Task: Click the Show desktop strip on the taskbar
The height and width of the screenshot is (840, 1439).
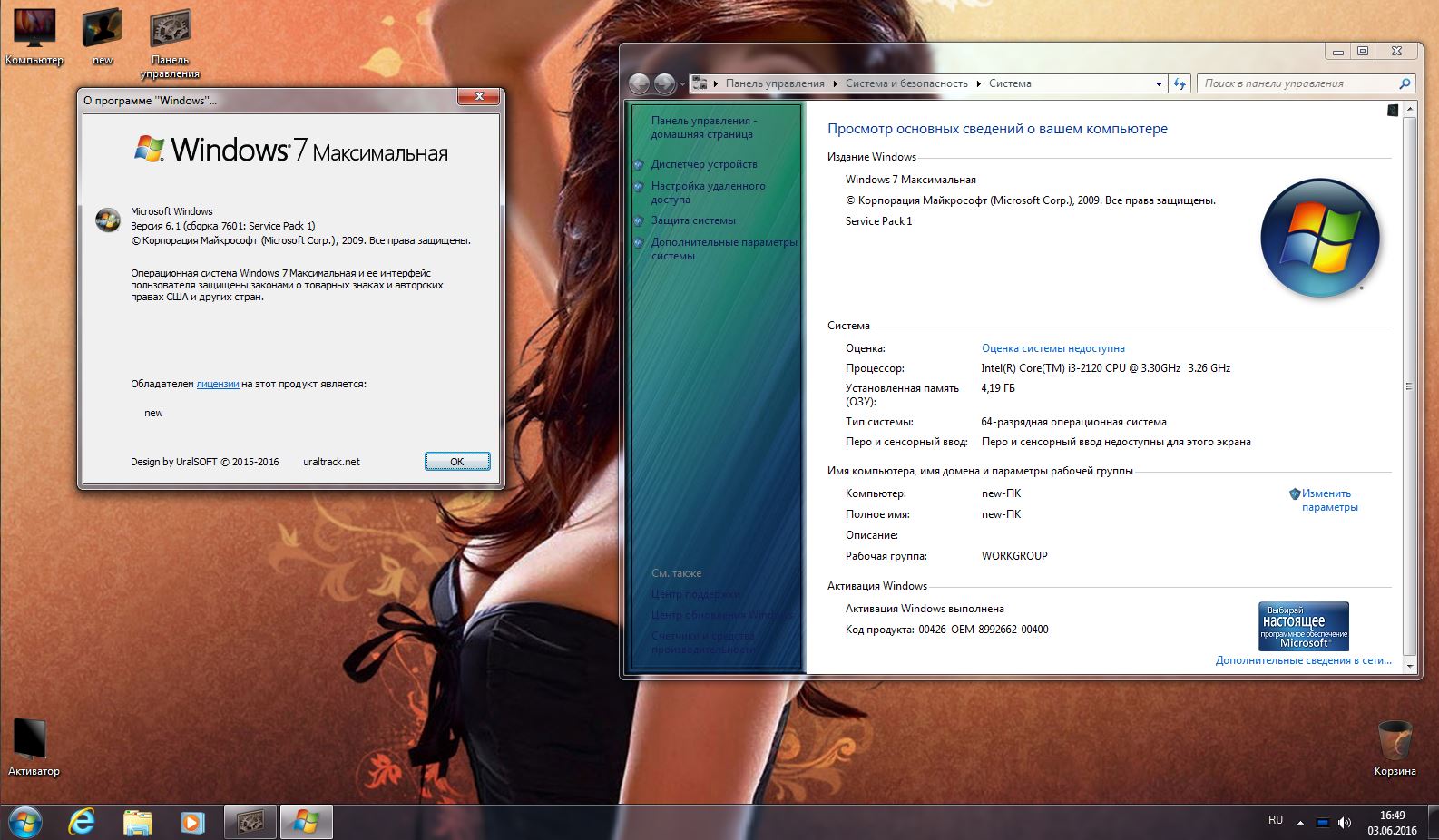Action: pos(1433,822)
